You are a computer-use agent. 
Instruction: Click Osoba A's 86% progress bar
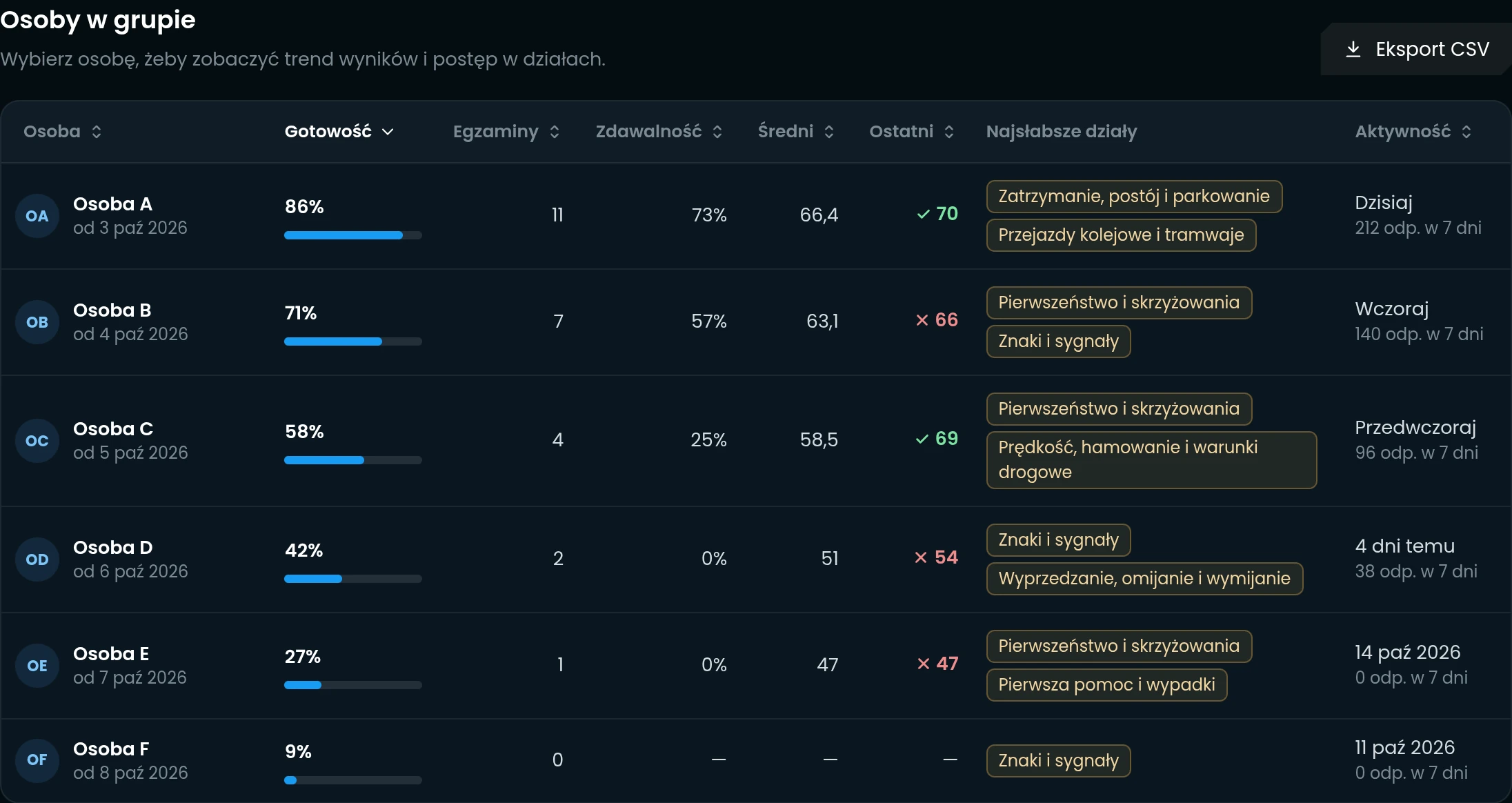point(353,235)
